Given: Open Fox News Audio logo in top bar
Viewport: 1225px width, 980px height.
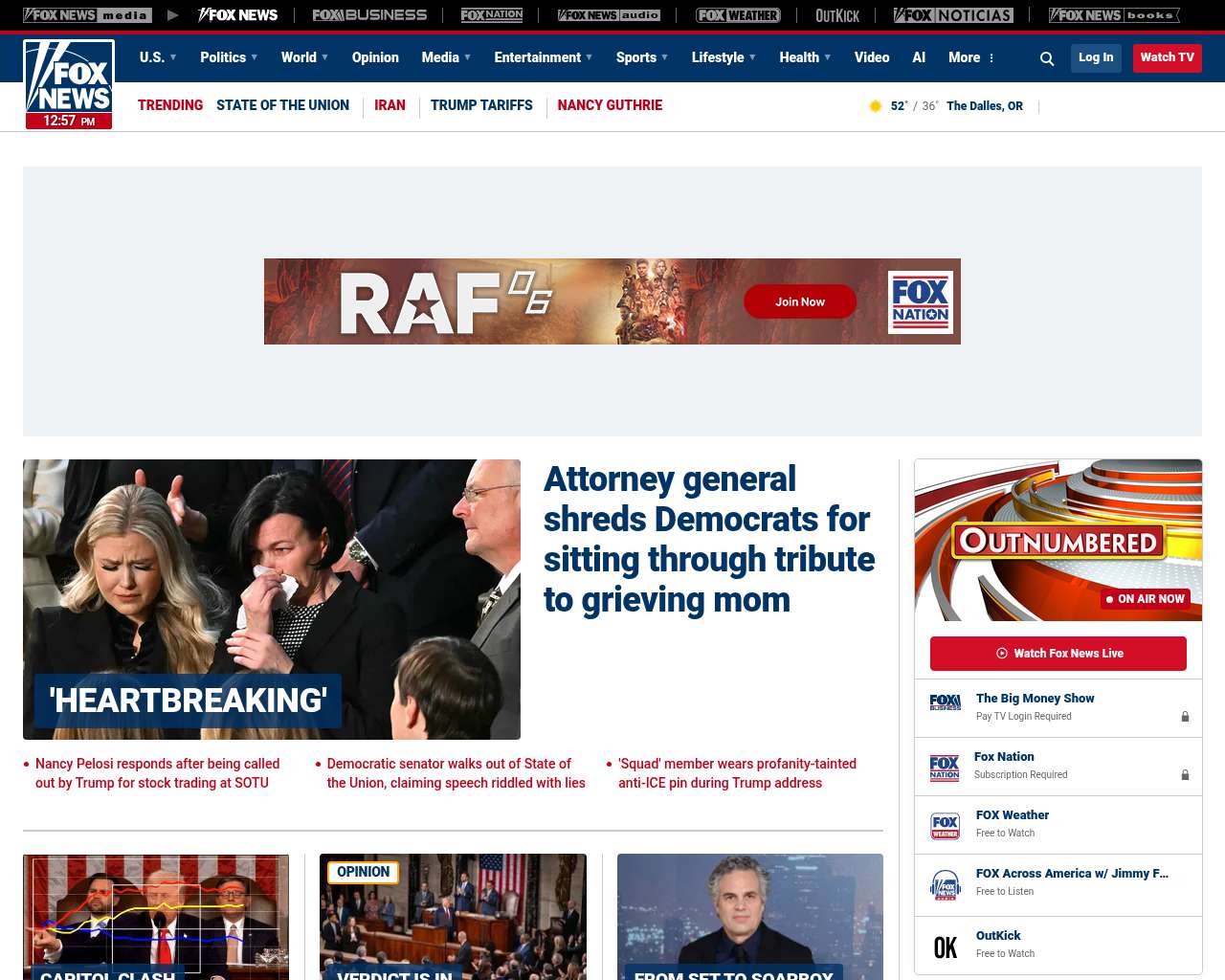Looking at the screenshot, I should (x=609, y=15).
